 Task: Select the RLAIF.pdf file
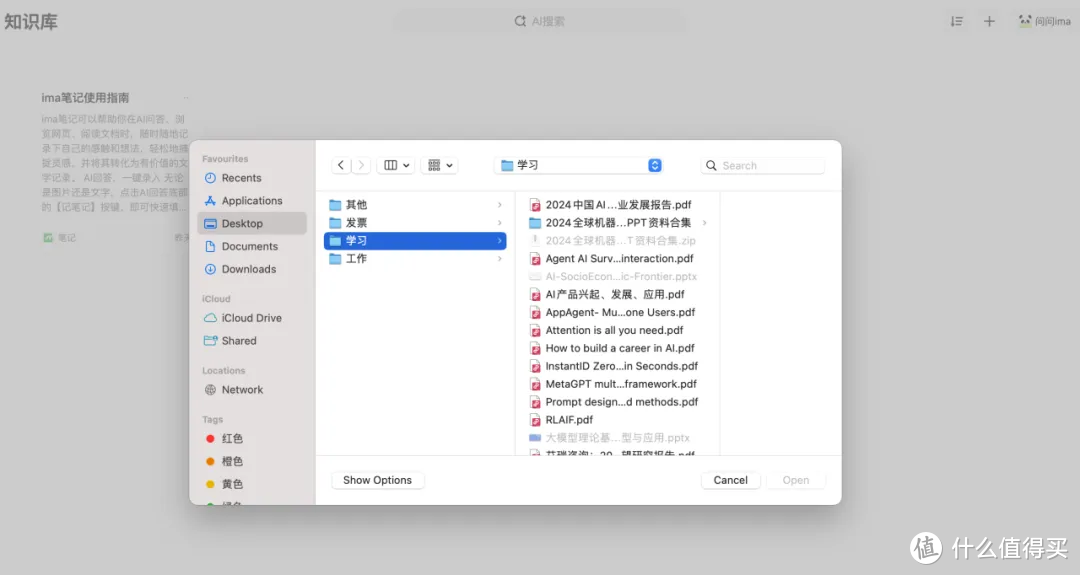618,419
